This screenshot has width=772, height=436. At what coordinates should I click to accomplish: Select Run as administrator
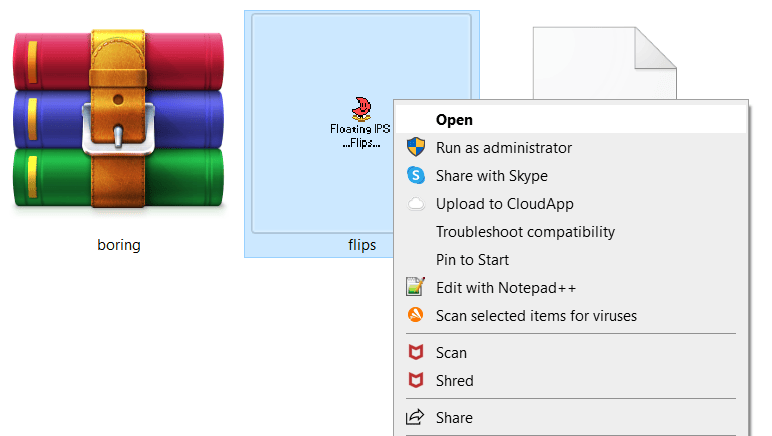click(x=504, y=148)
